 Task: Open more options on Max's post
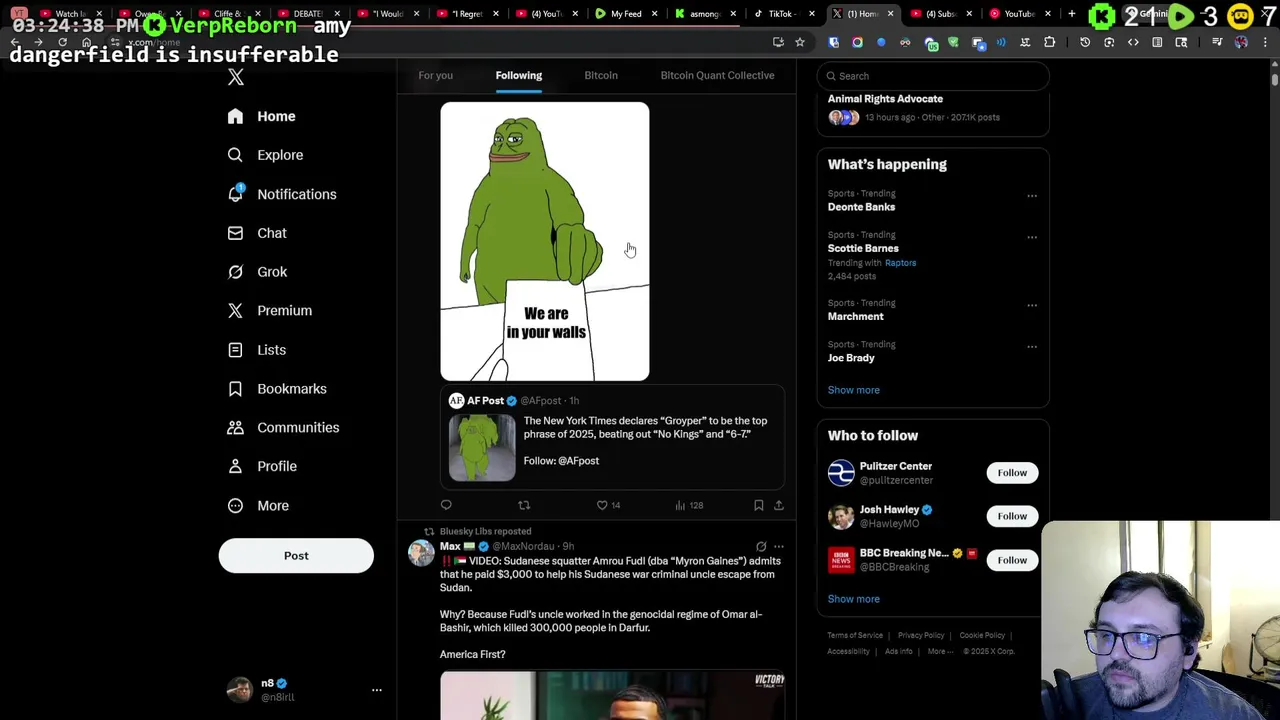(778, 547)
